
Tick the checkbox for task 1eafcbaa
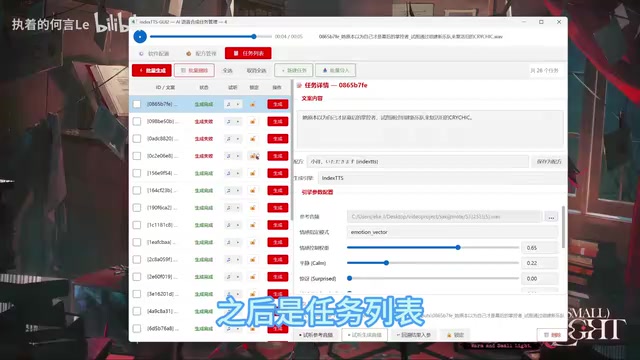click(137, 242)
